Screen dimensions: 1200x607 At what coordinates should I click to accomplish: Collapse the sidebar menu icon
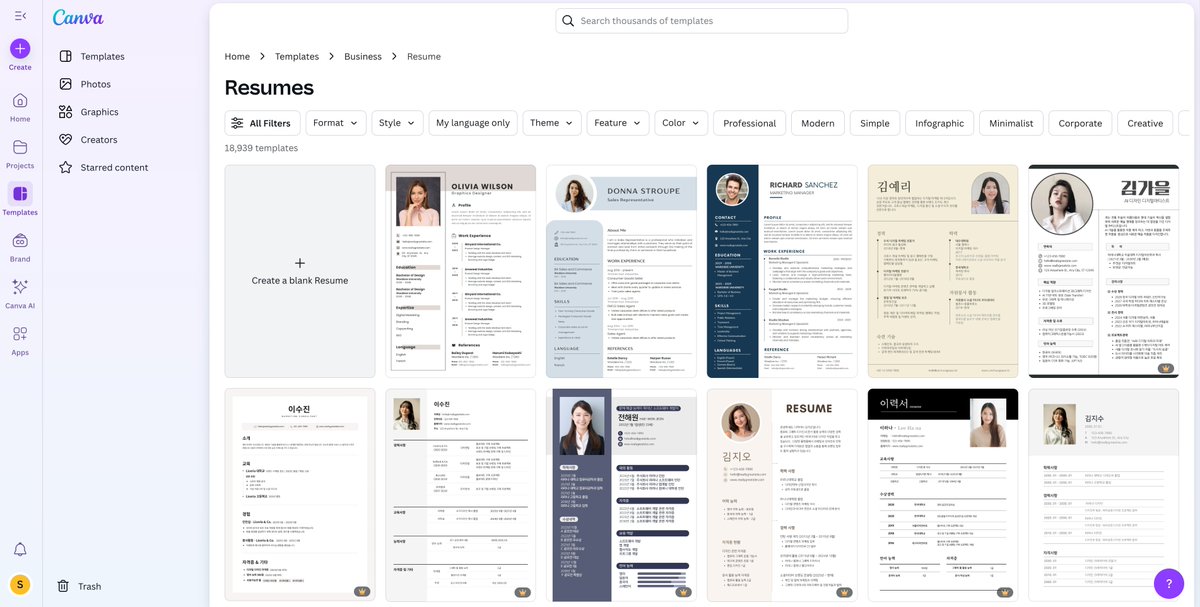pyautogui.click(x=20, y=16)
